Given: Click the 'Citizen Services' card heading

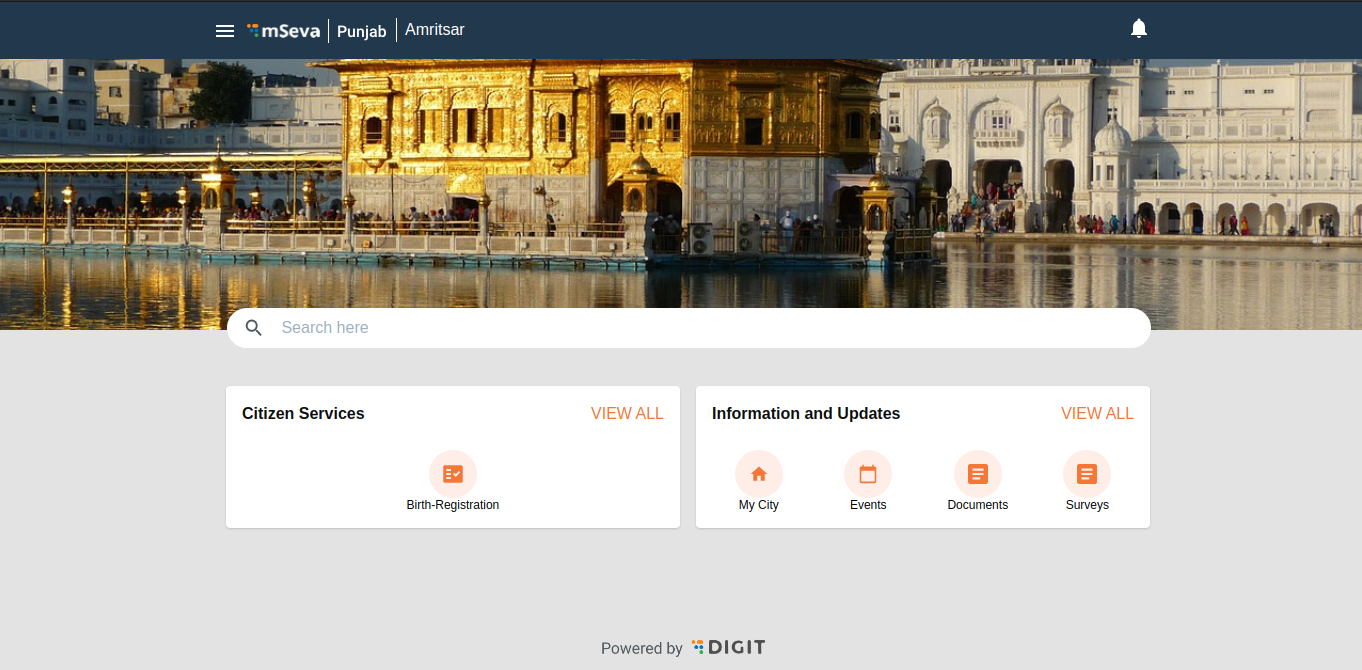Looking at the screenshot, I should click(303, 414).
